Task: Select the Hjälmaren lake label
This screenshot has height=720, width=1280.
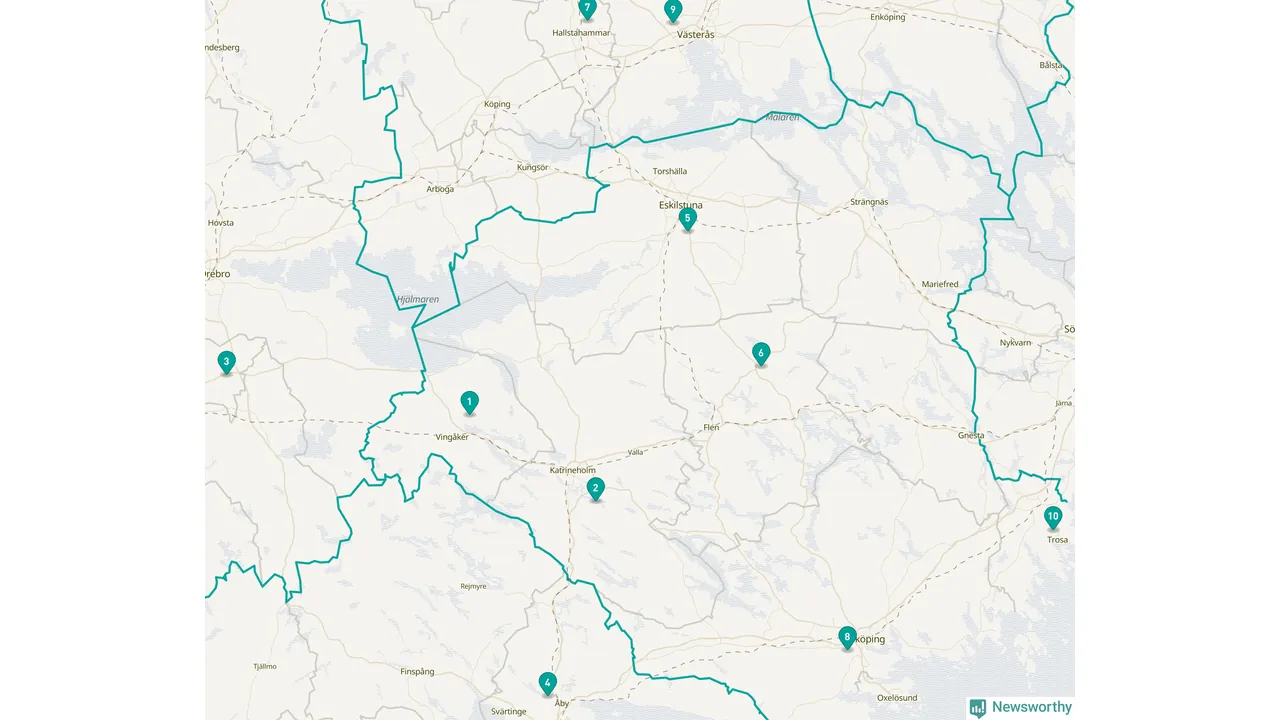Action: tap(417, 299)
